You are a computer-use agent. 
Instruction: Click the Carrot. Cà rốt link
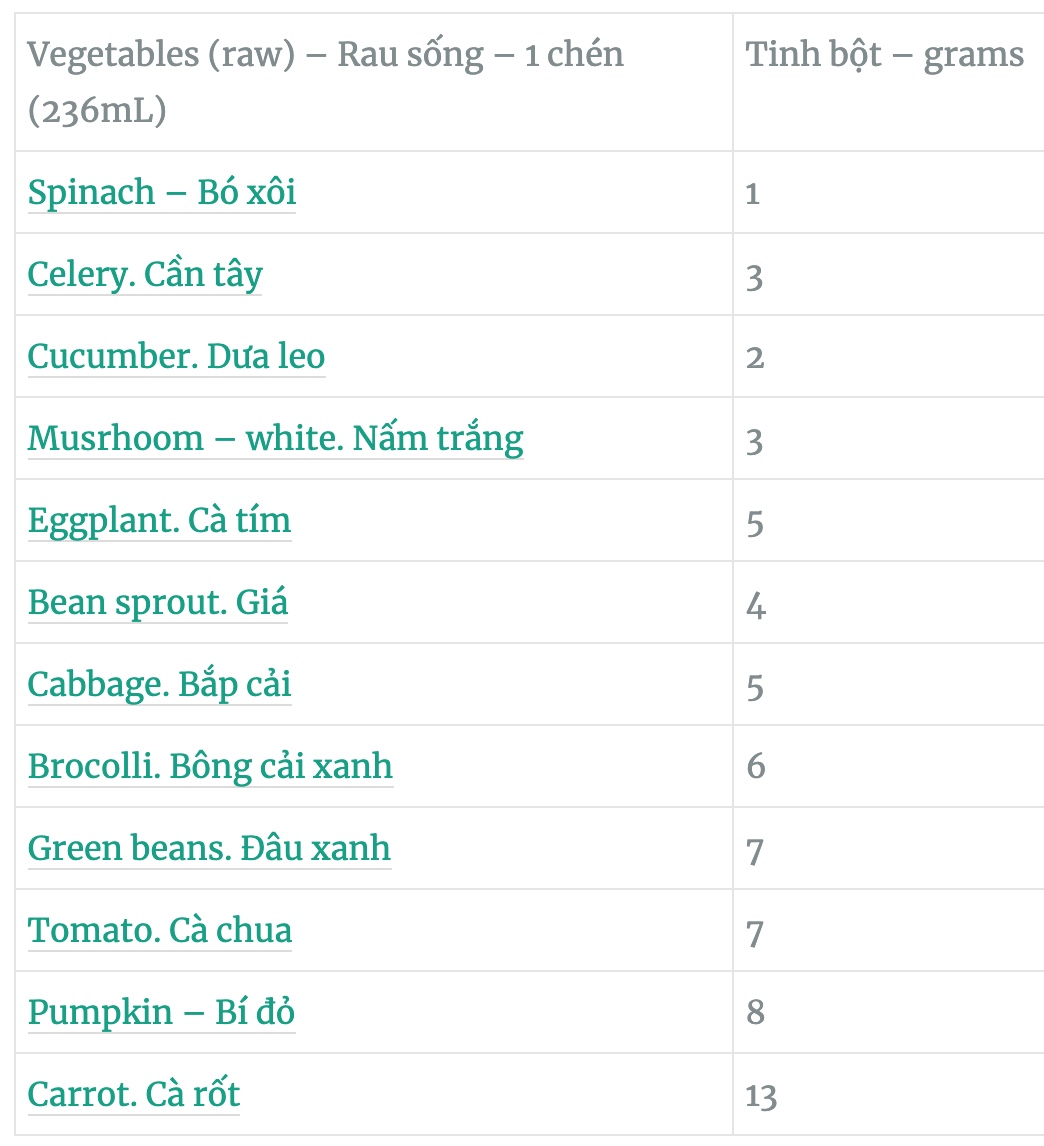[x=134, y=1094]
